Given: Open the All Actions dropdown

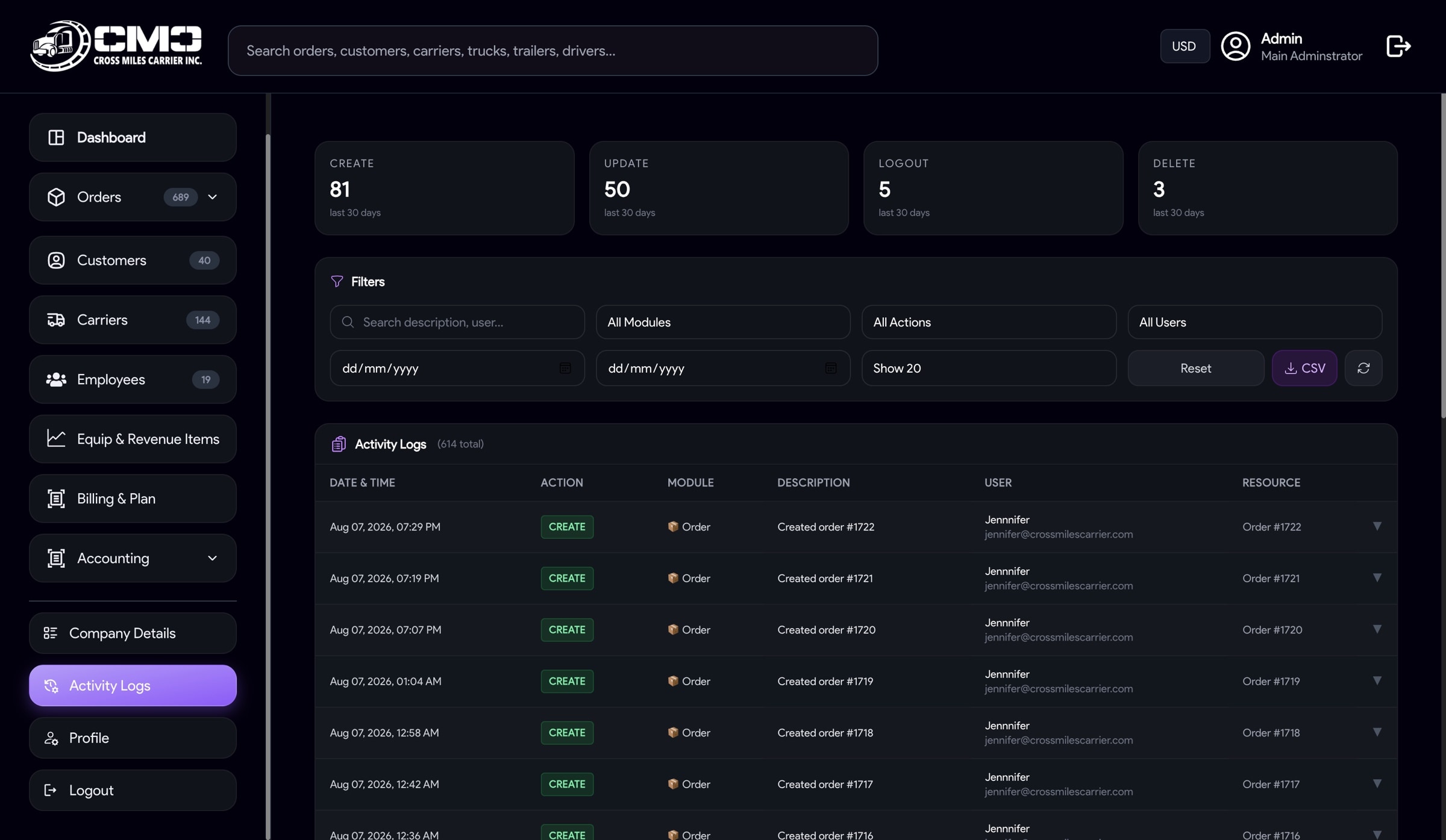Looking at the screenshot, I should (989, 322).
